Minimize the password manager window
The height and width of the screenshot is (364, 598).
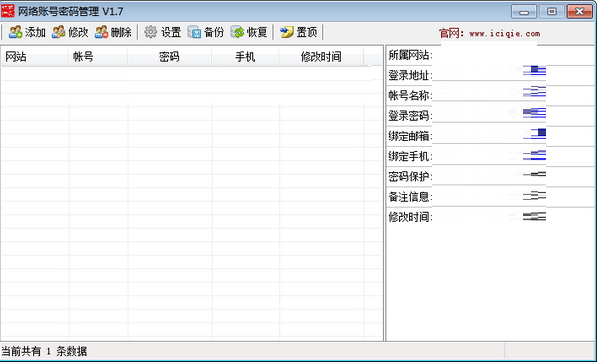(x=524, y=11)
